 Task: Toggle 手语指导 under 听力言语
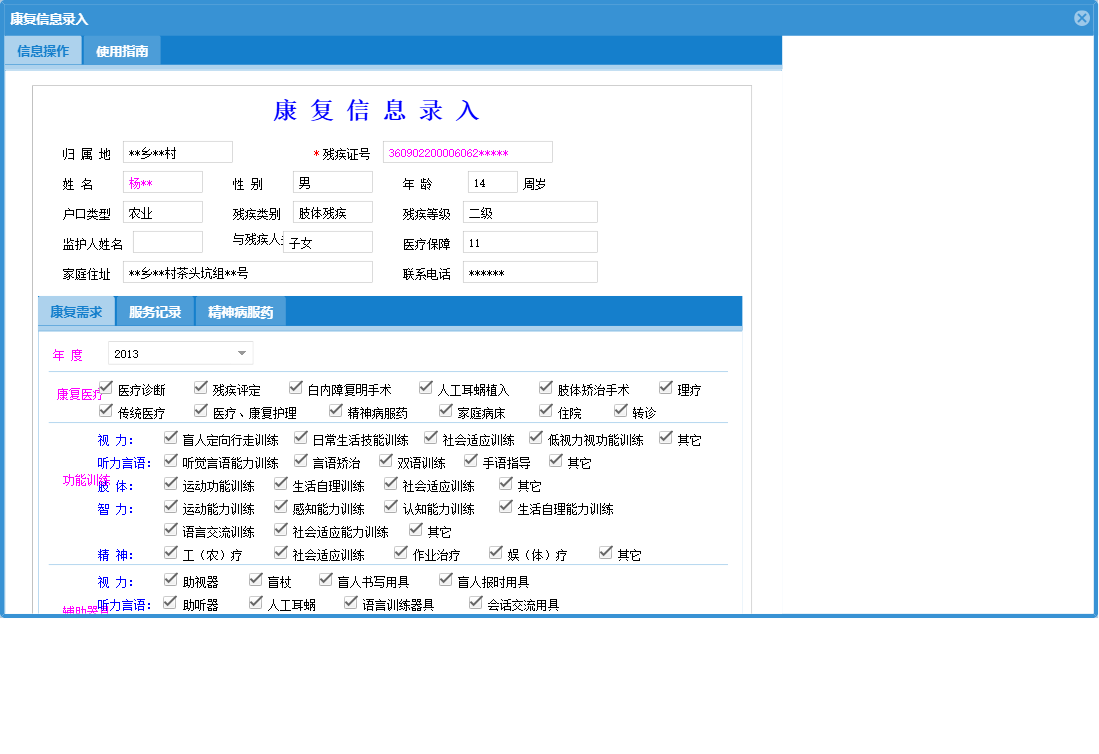[470, 460]
